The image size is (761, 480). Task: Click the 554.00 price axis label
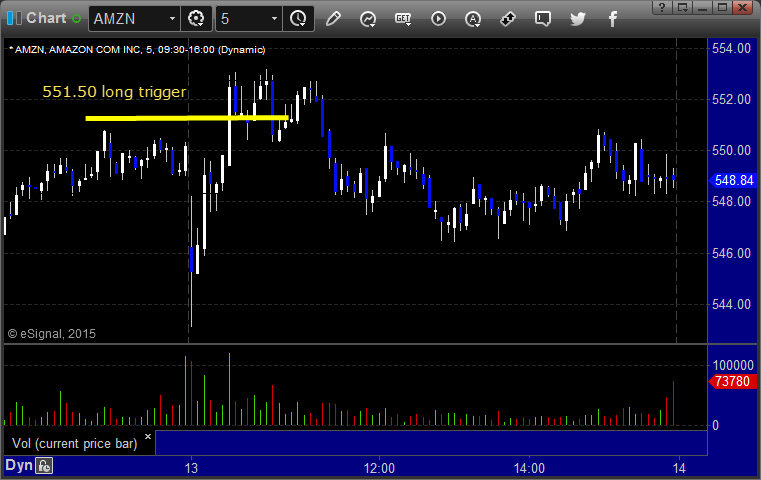731,49
